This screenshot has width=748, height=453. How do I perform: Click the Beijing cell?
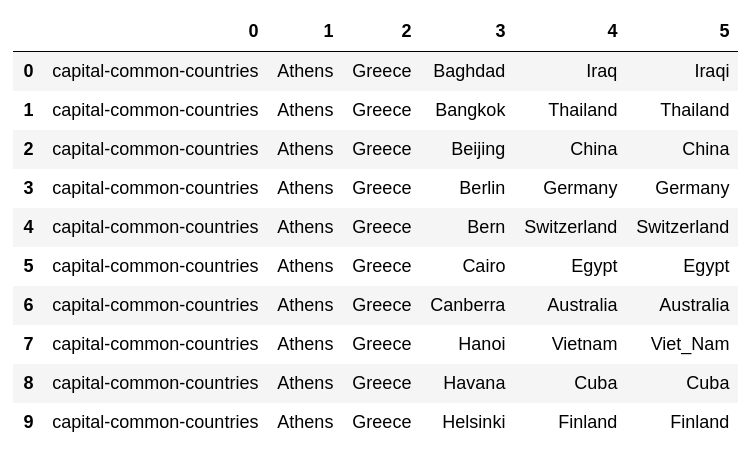click(x=478, y=149)
